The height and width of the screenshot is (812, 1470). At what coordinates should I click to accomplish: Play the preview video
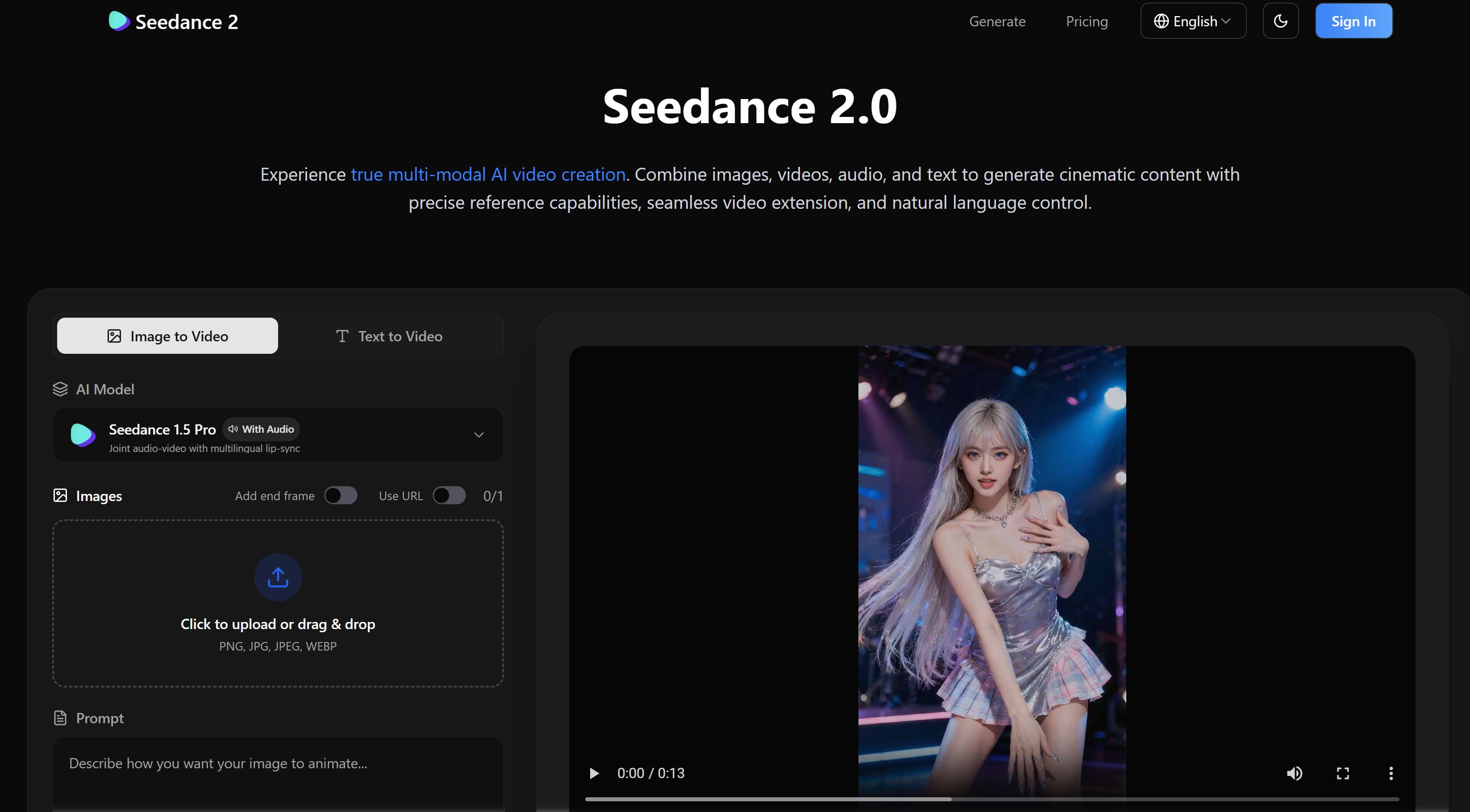tap(593, 773)
